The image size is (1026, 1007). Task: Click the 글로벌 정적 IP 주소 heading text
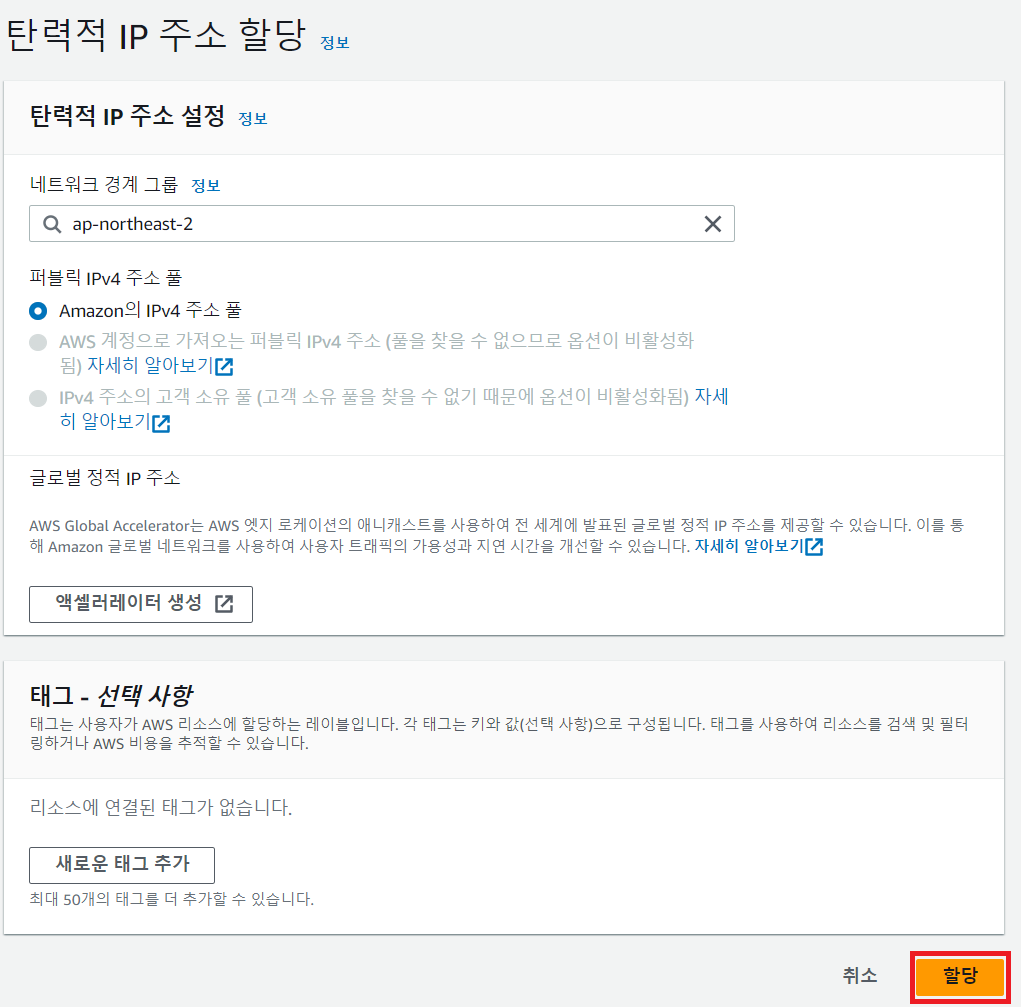click(x=105, y=478)
